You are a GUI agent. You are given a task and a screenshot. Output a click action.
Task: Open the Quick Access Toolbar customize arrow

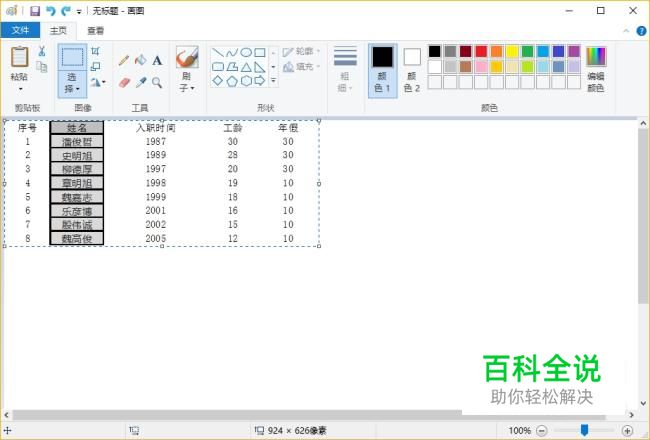[79, 12]
